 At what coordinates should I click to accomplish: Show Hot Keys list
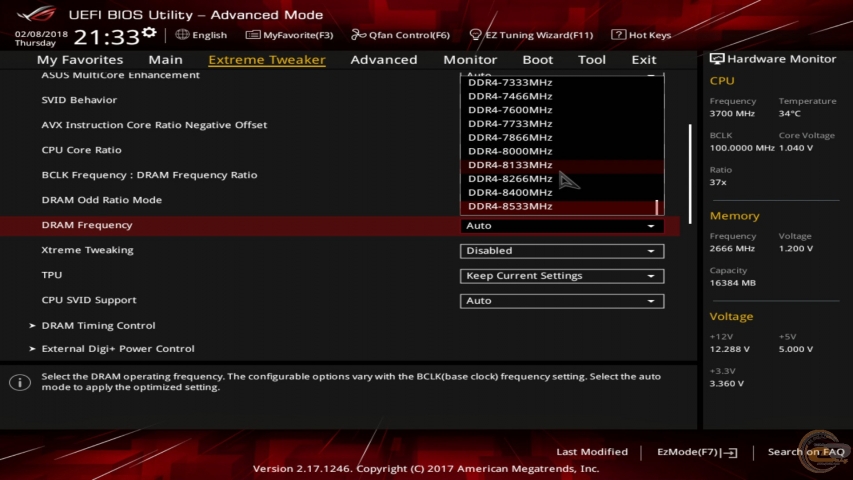(x=641, y=35)
